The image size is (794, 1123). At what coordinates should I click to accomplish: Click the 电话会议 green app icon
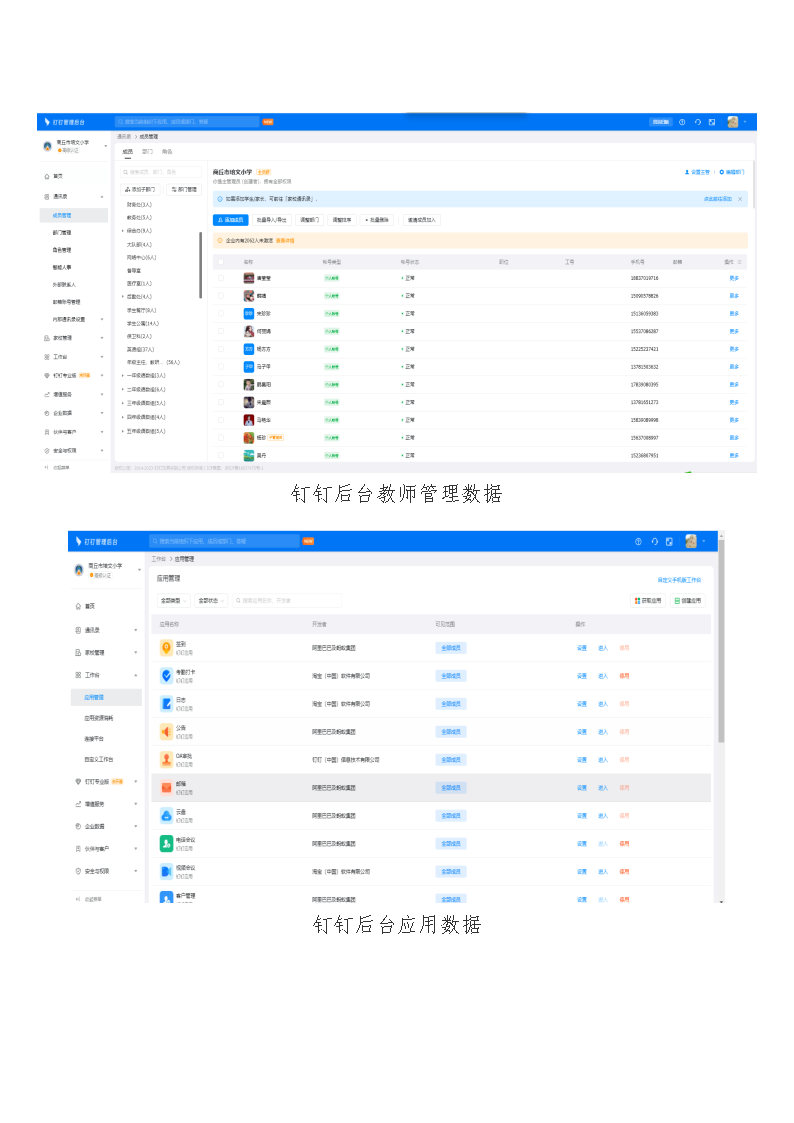pyautogui.click(x=166, y=844)
